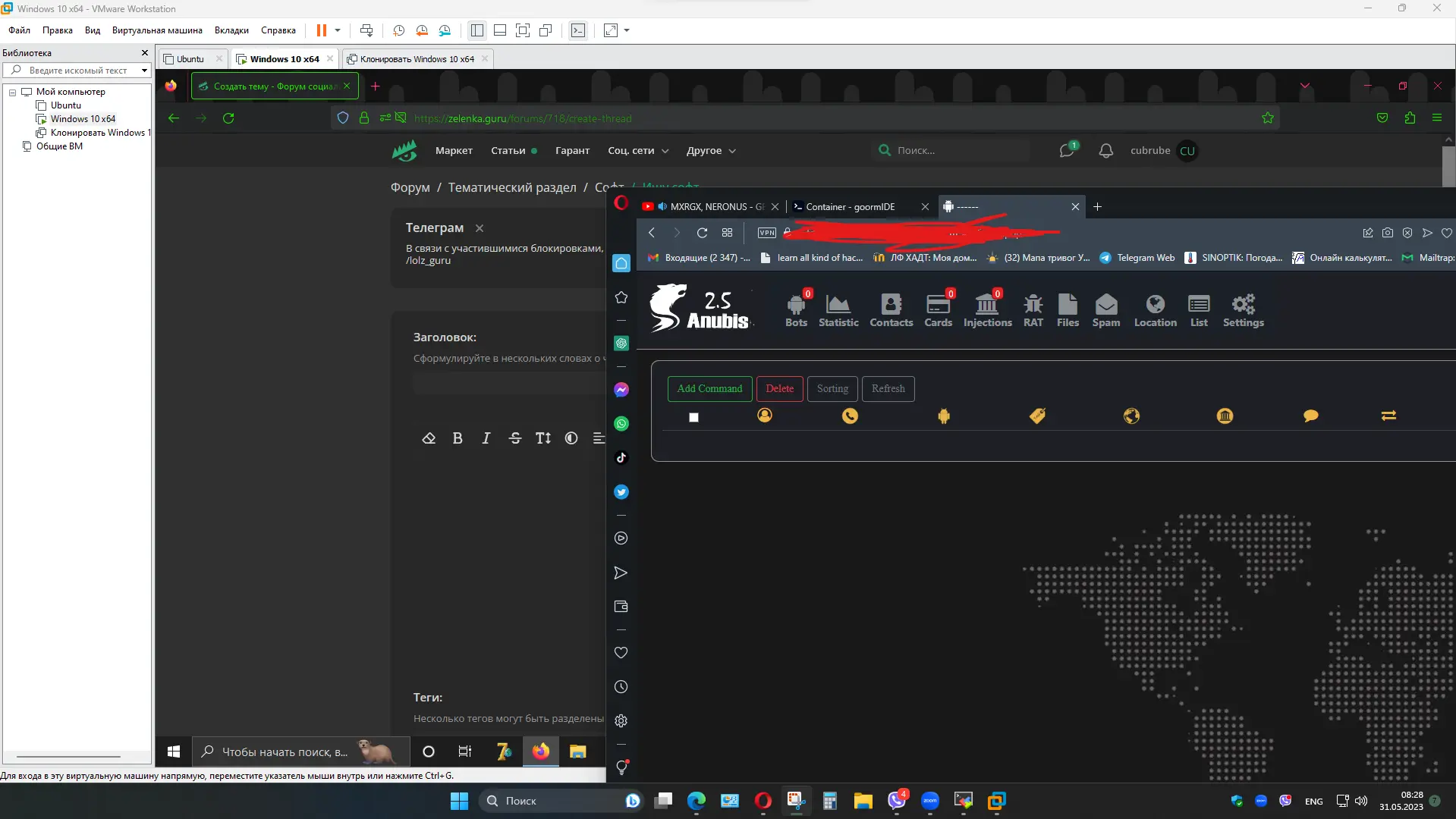Open snapshot manager in VMware toolbar
The image size is (1456, 819).
(445, 30)
